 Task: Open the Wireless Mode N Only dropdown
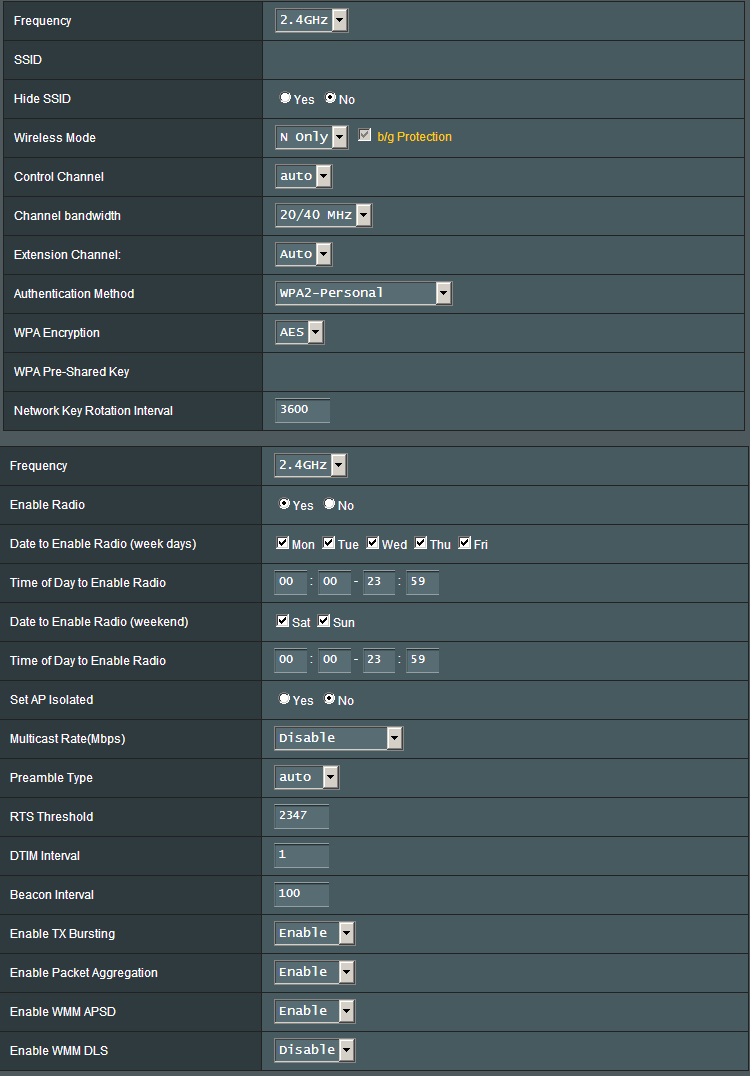point(312,137)
